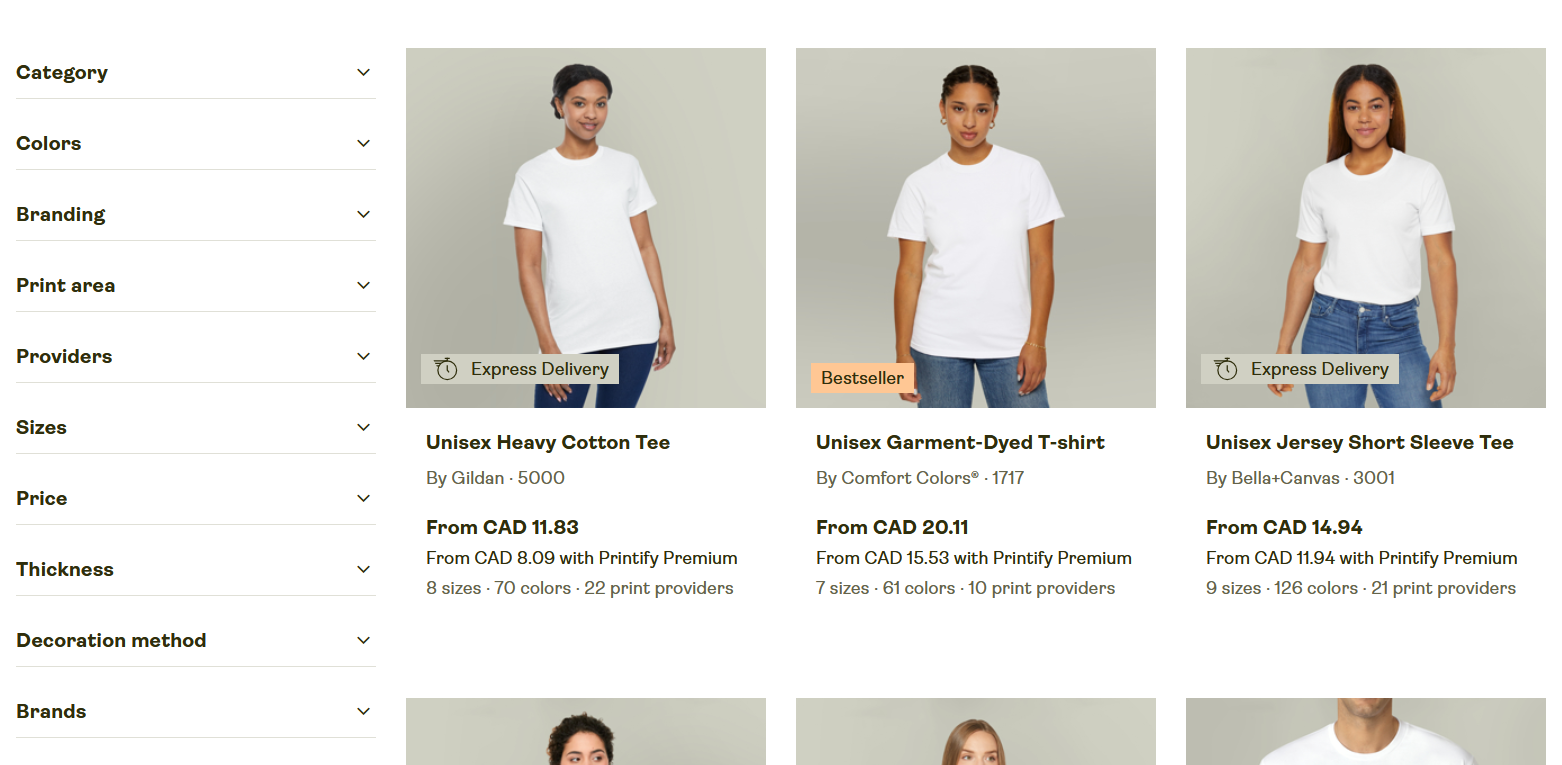This screenshot has width=1562, height=765.
Task: Open the Unisex Jersey Short Sleeve Tee title
Action: (1360, 442)
